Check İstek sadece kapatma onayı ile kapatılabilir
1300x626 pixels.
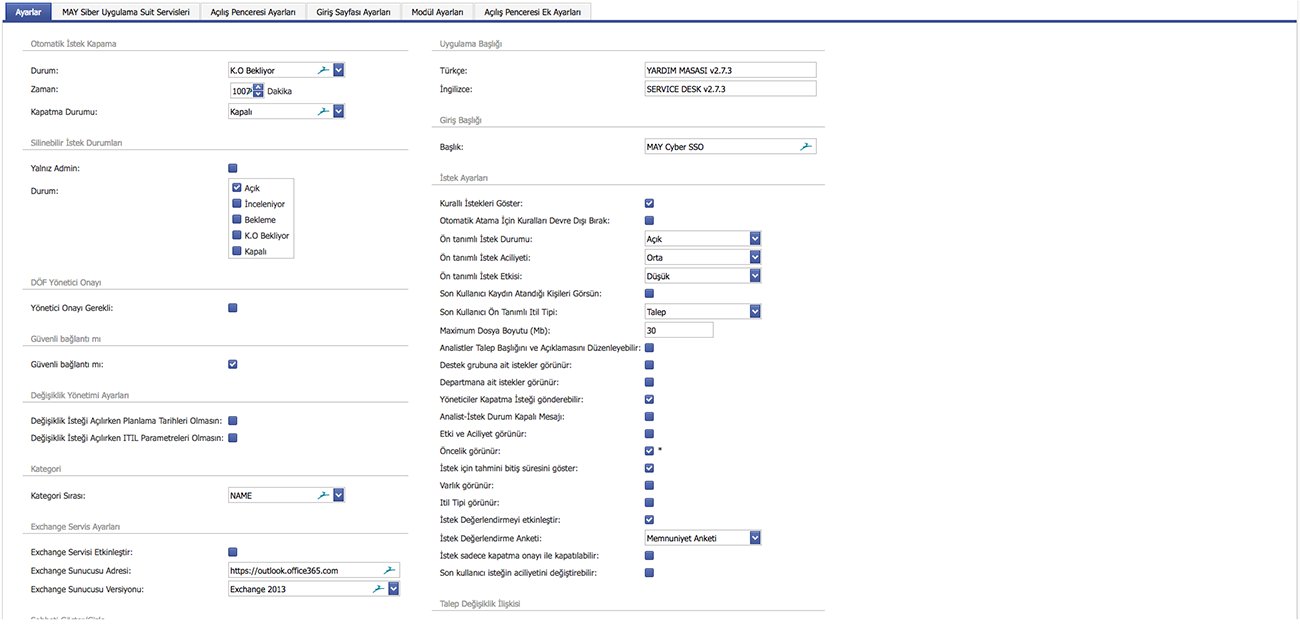tap(650, 555)
